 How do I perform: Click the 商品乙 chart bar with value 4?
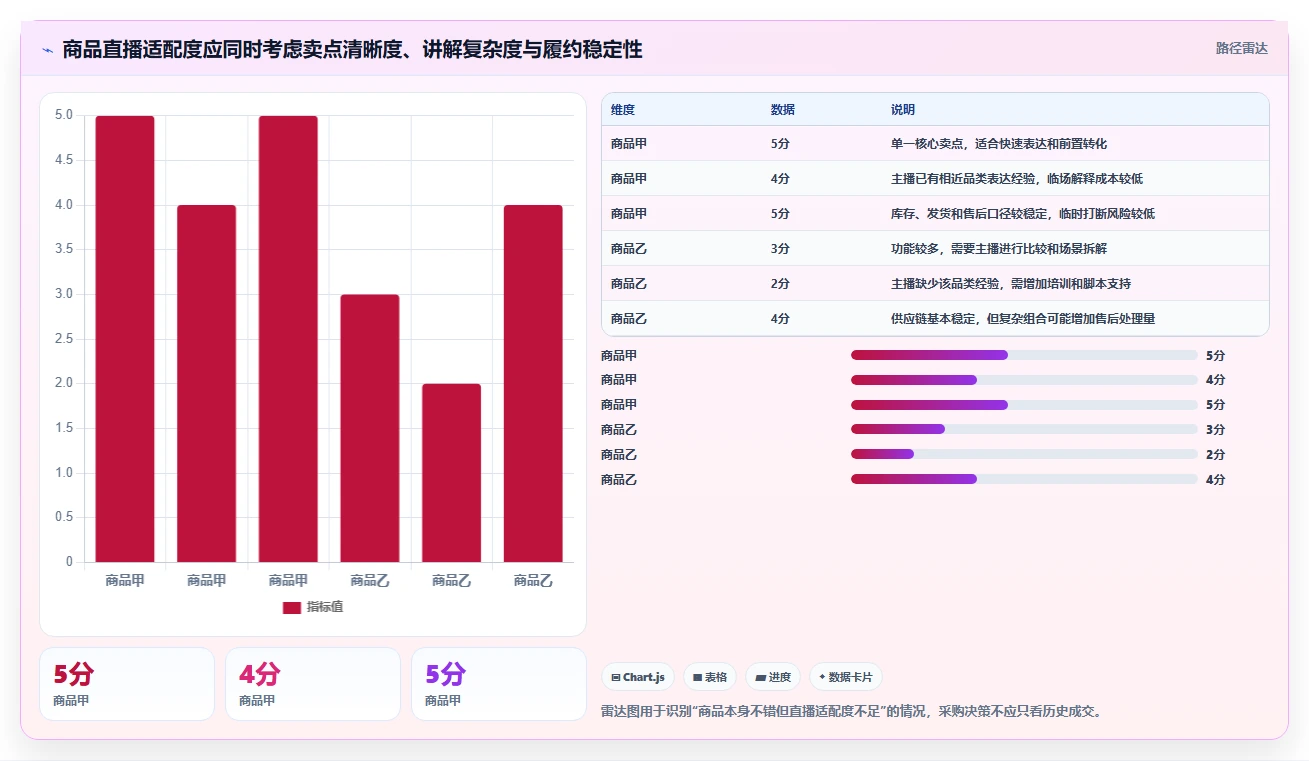point(533,383)
